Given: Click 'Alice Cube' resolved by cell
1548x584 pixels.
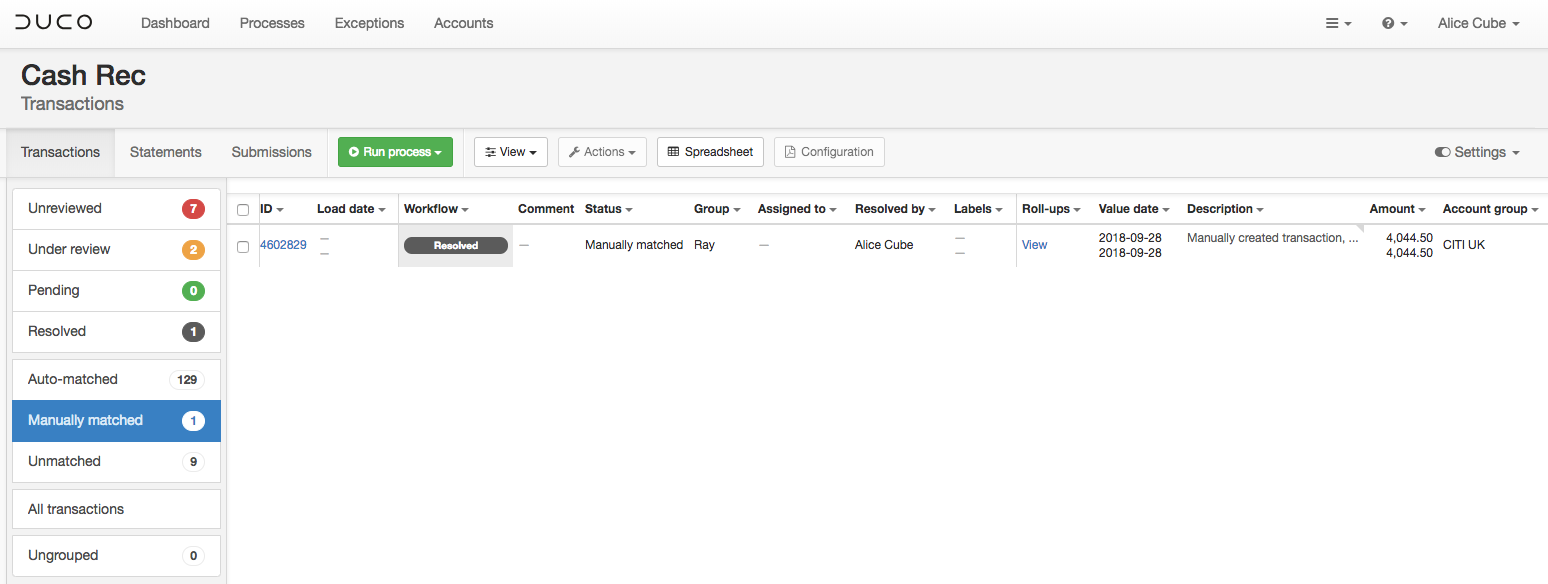Looking at the screenshot, I should click(x=884, y=245).
